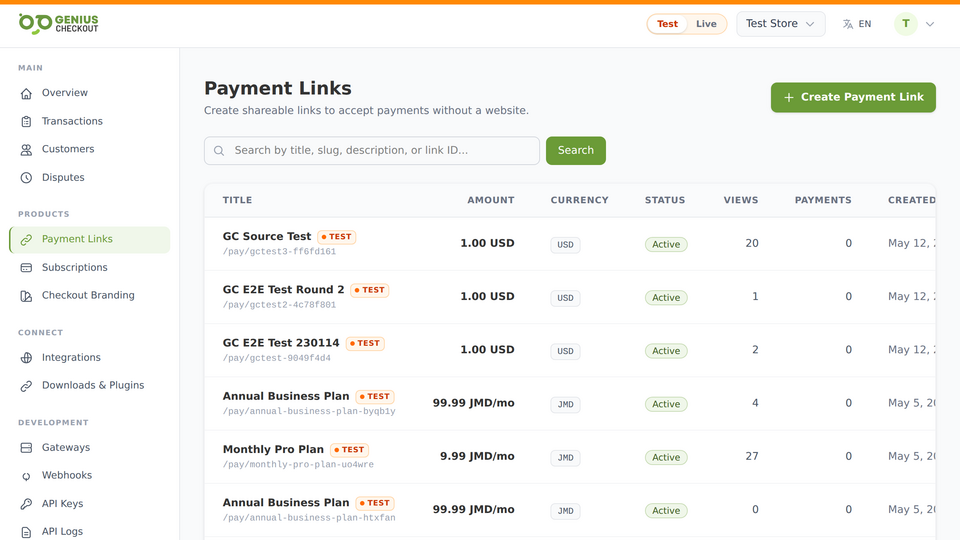Open GC E2E Test 230114 link
Screen dimensions: 960x540
281,343
